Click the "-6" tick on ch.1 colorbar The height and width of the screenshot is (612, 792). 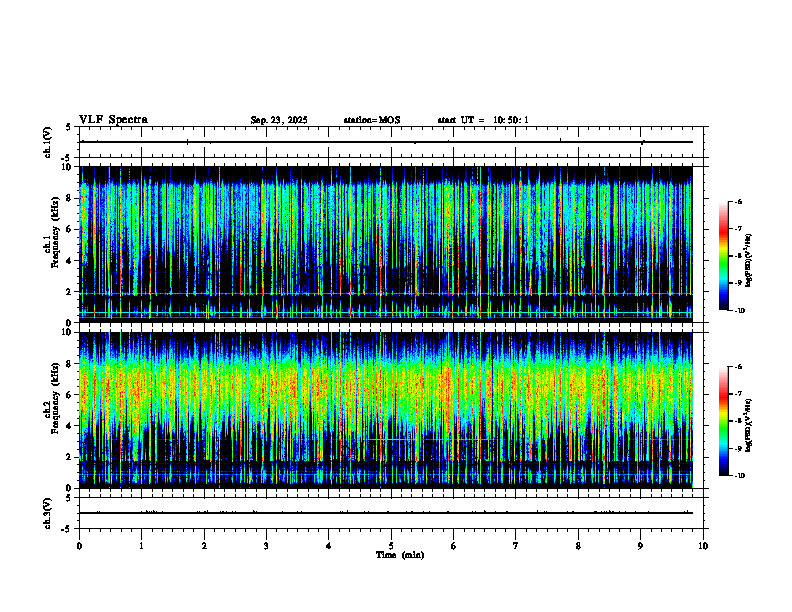coord(738,201)
